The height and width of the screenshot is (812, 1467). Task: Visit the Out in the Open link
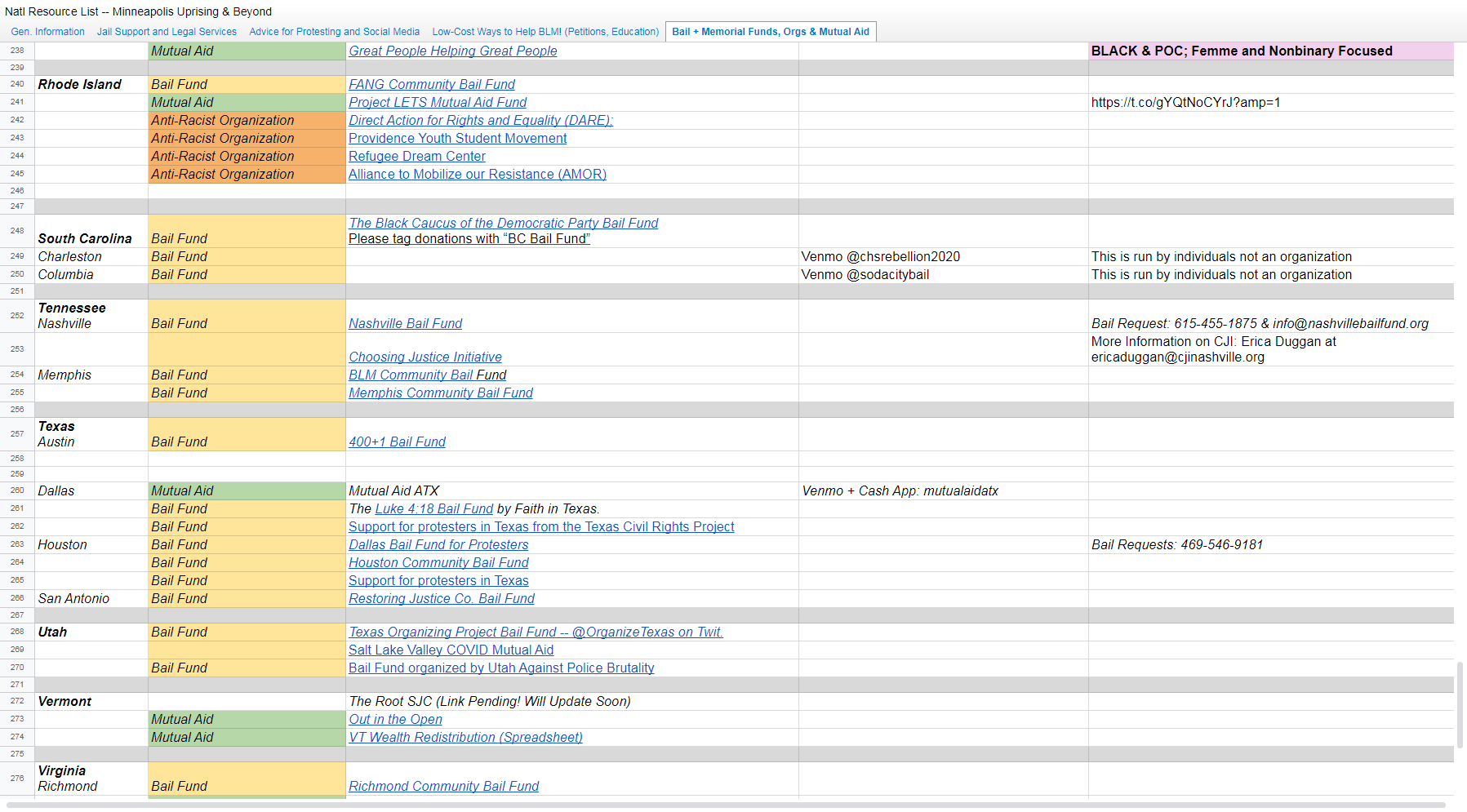pos(396,719)
